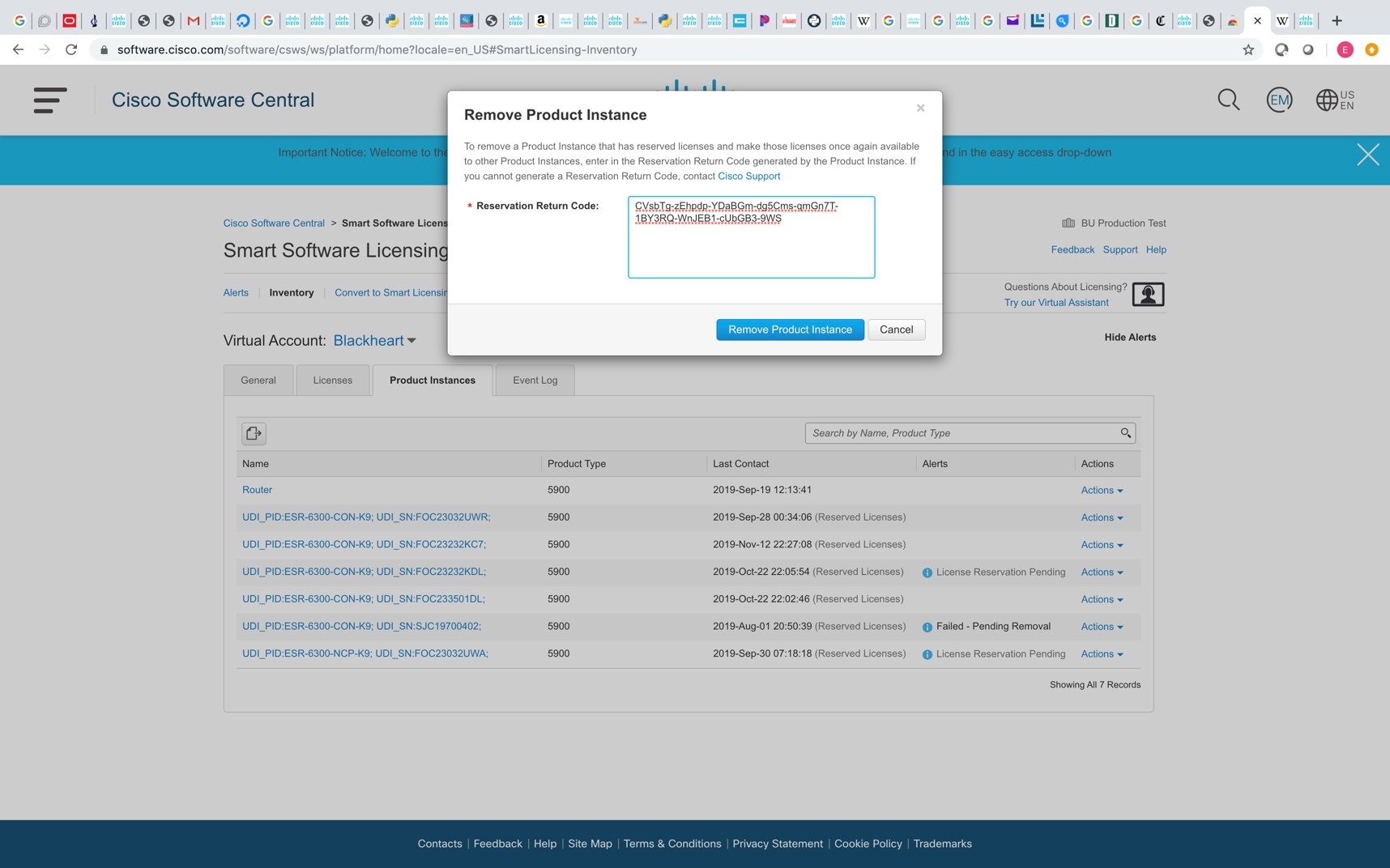Image resolution: width=1390 pixels, height=868 pixels.
Task: Open the Actions dropdown for FOC23232KDL
Action: [x=1102, y=572]
